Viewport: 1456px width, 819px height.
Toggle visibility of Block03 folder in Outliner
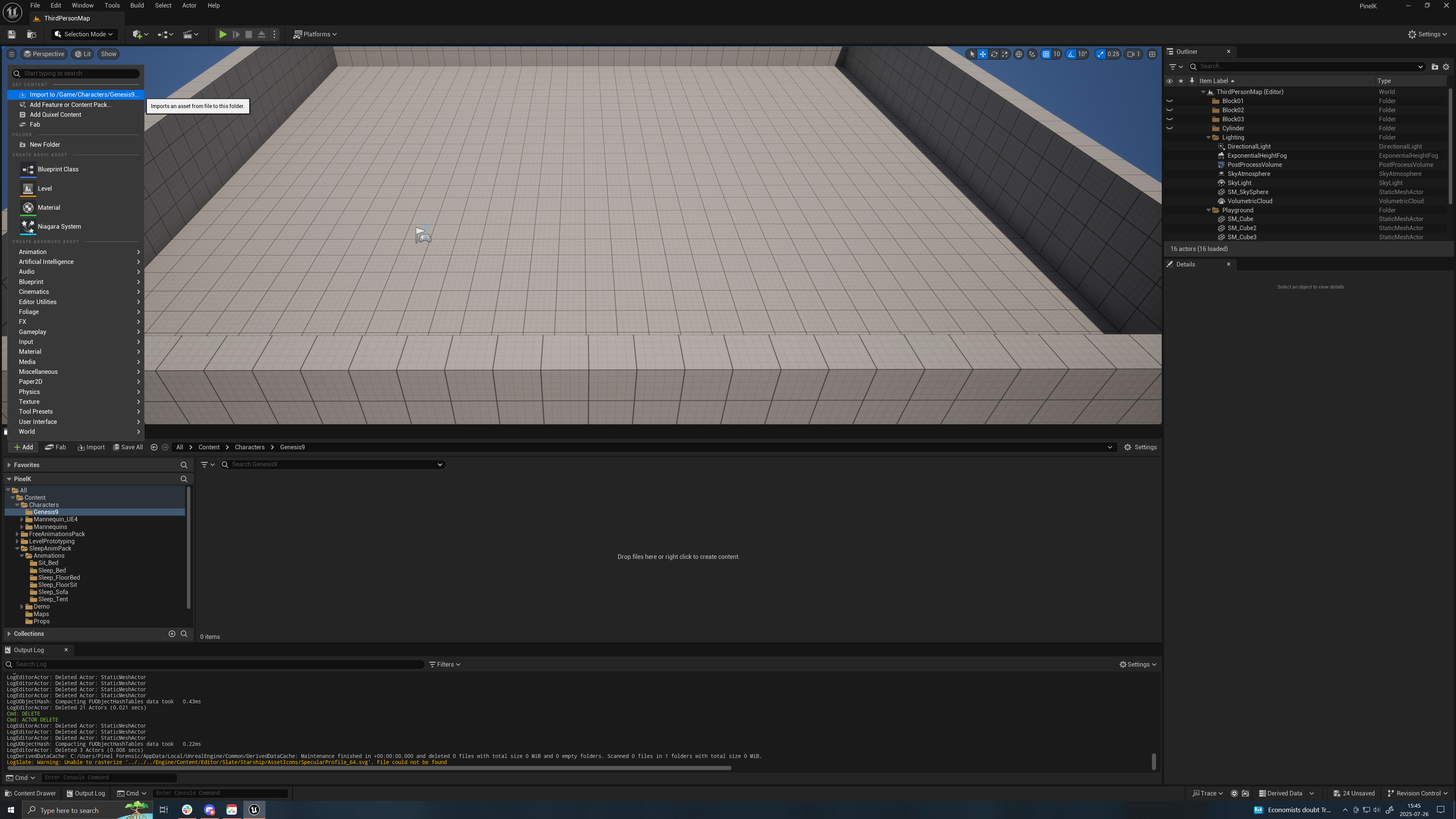1169,119
